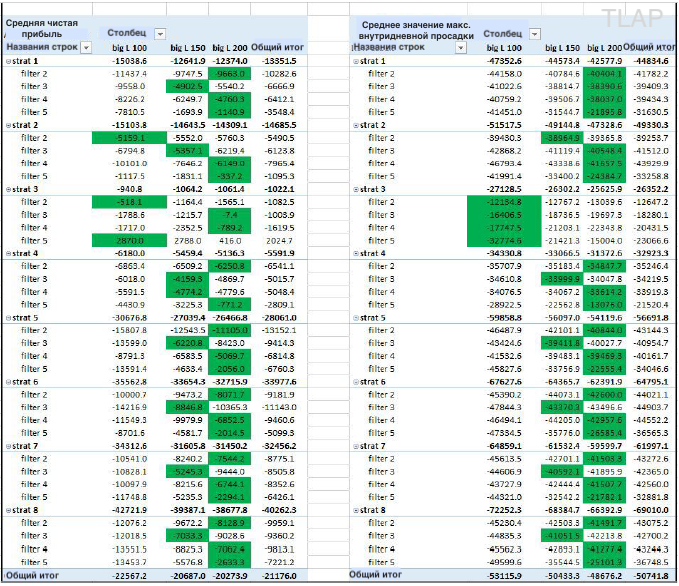Select the Среднее значение макс. внутридневной просадки title

[416, 30]
